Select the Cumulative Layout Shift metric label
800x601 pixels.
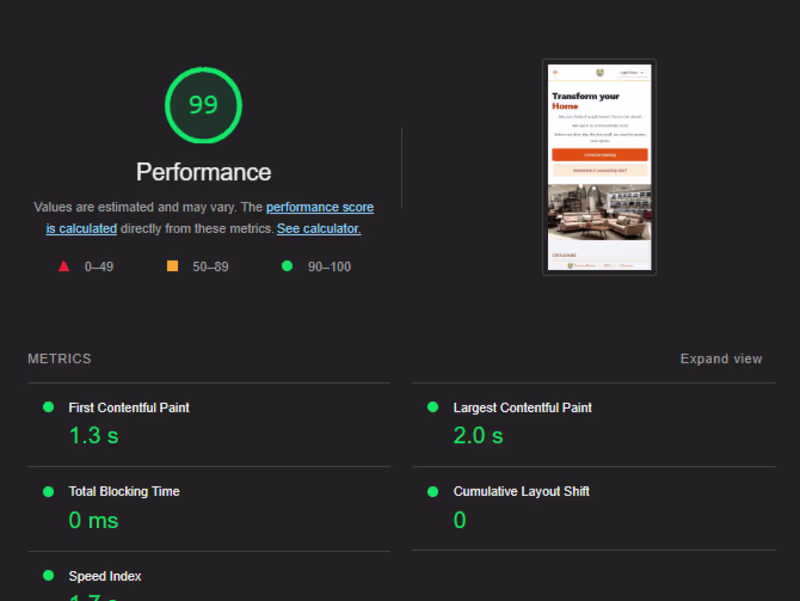[521, 492]
